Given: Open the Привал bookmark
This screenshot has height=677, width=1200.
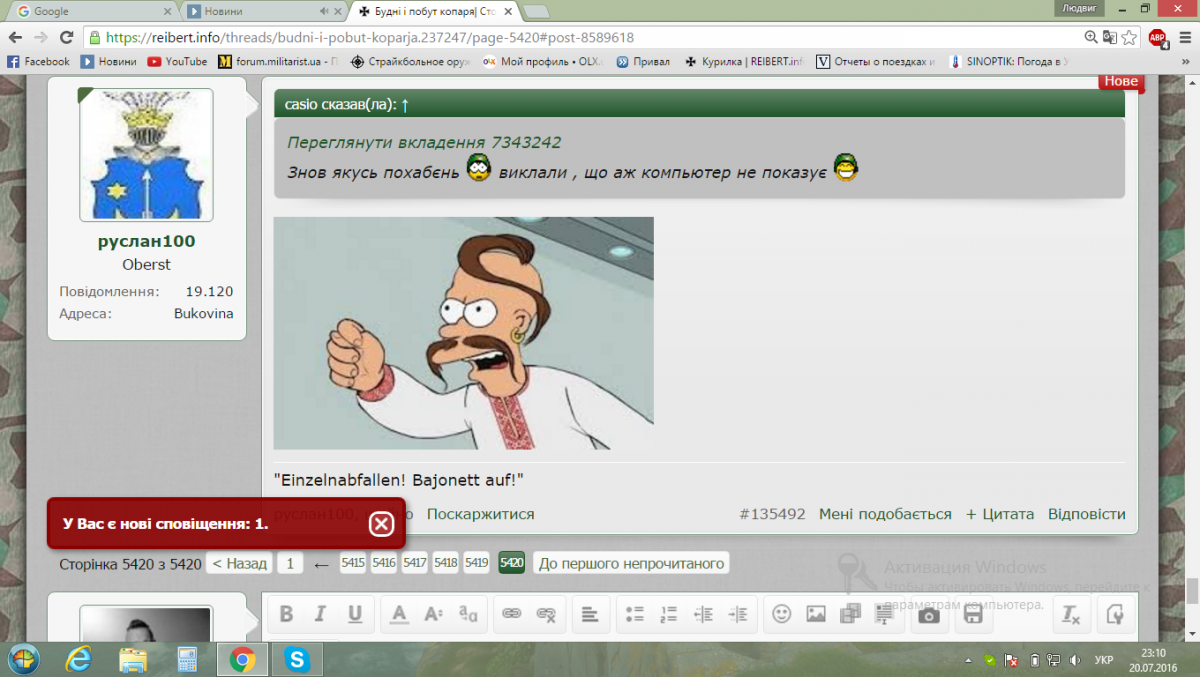Looking at the screenshot, I should point(643,61).
